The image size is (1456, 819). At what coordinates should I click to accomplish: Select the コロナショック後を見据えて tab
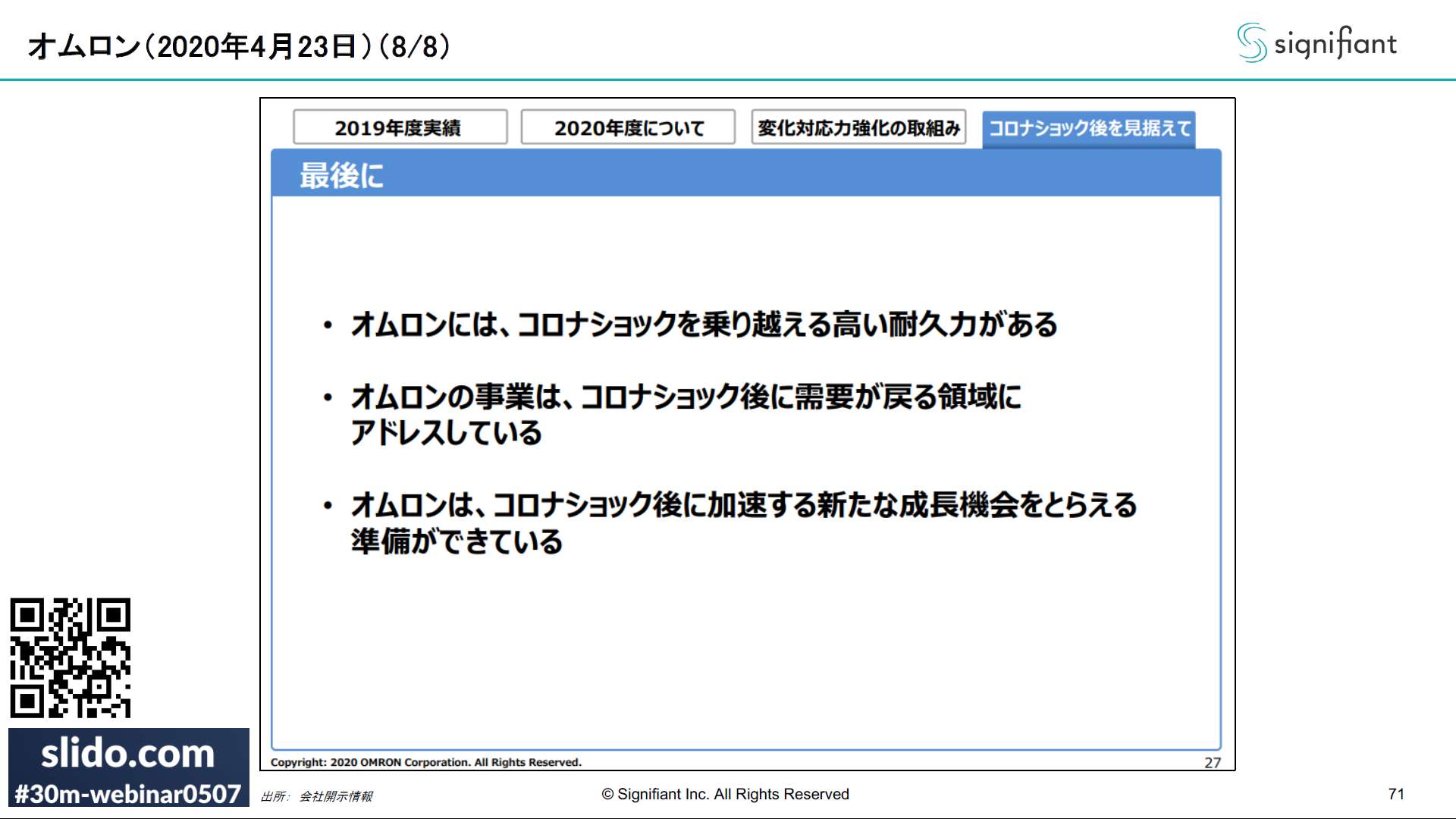(1088, 128)
